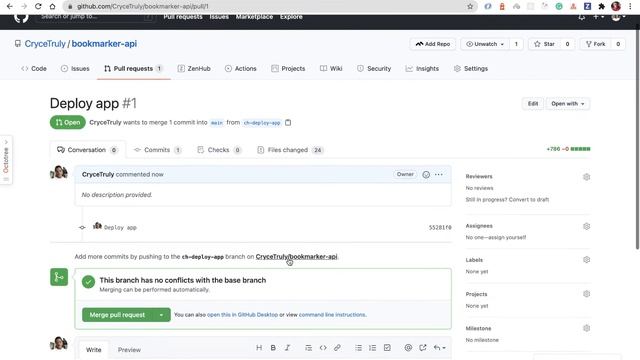640x360 pixels.
Task: Open commit 55281f0 hash link
Action: tap(440, 227)
